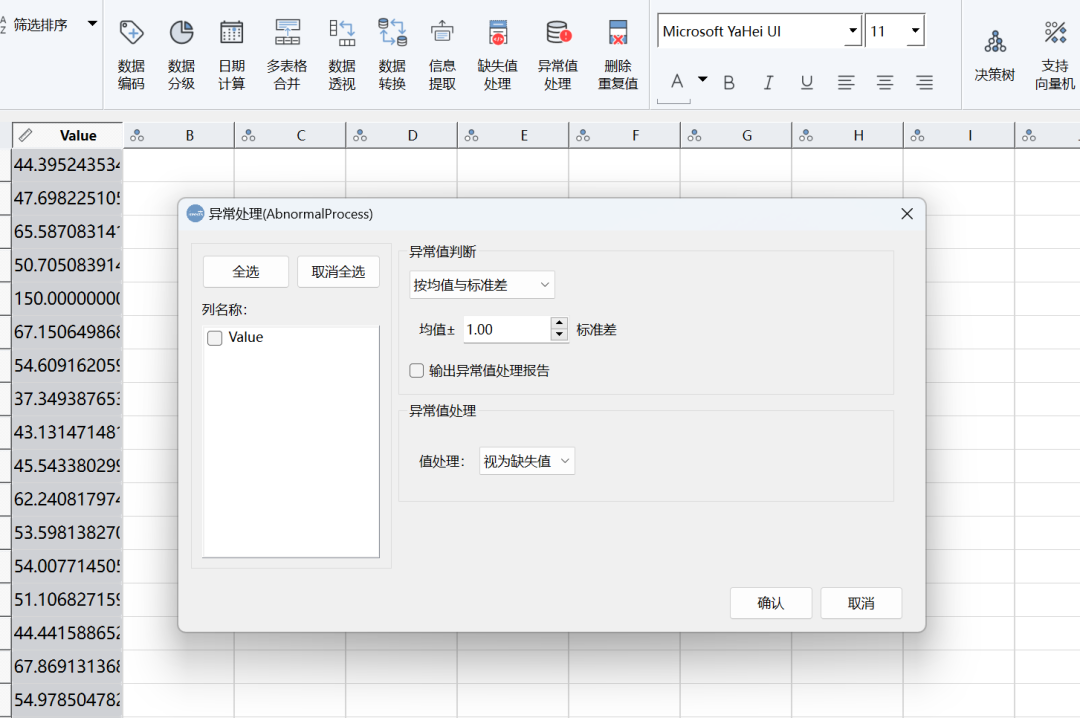Check the Value column checkbox
1080x718 pixels.
pos(215,338)
